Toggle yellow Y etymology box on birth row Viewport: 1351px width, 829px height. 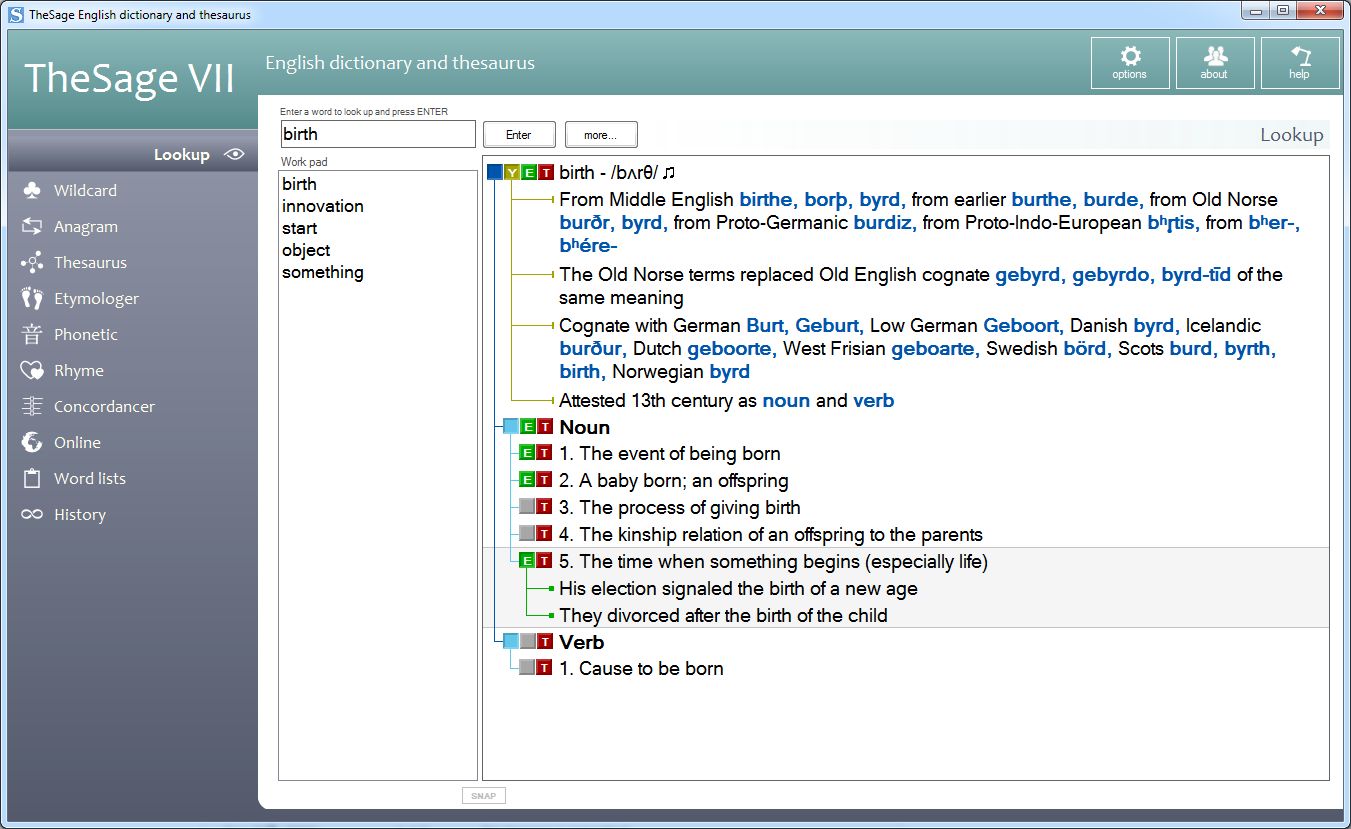pyautogui.click(x=512, y=173)
